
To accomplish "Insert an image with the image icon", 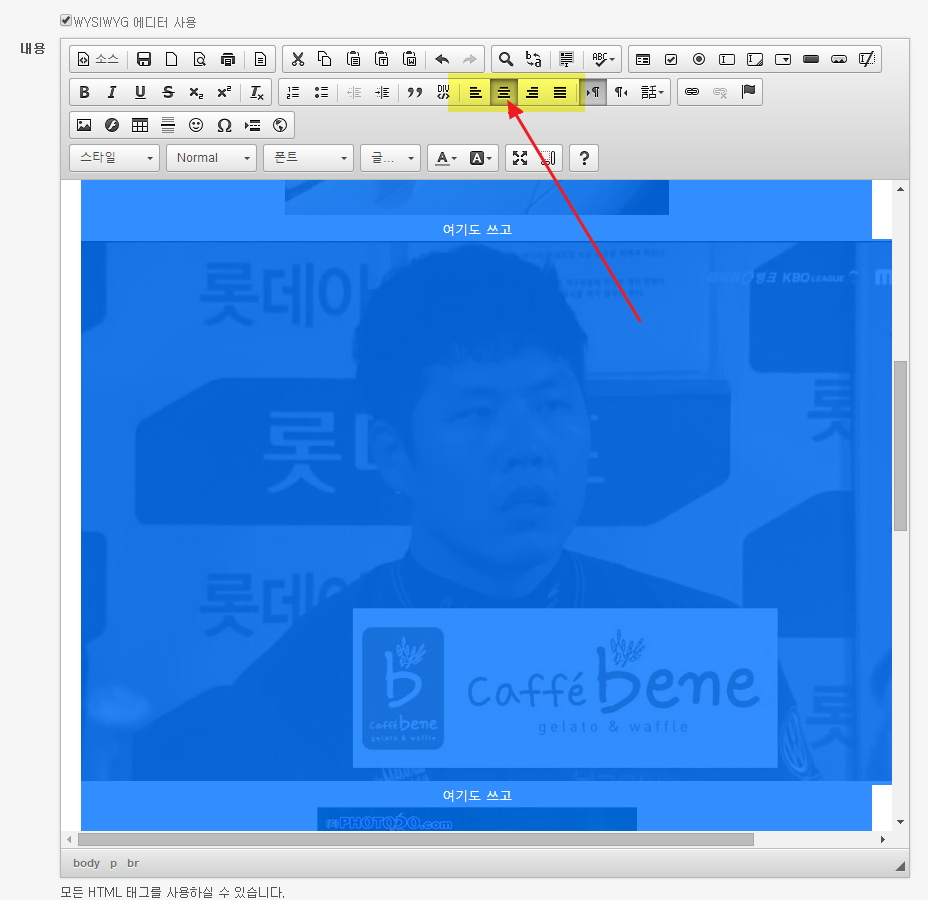I will point(84,126).
